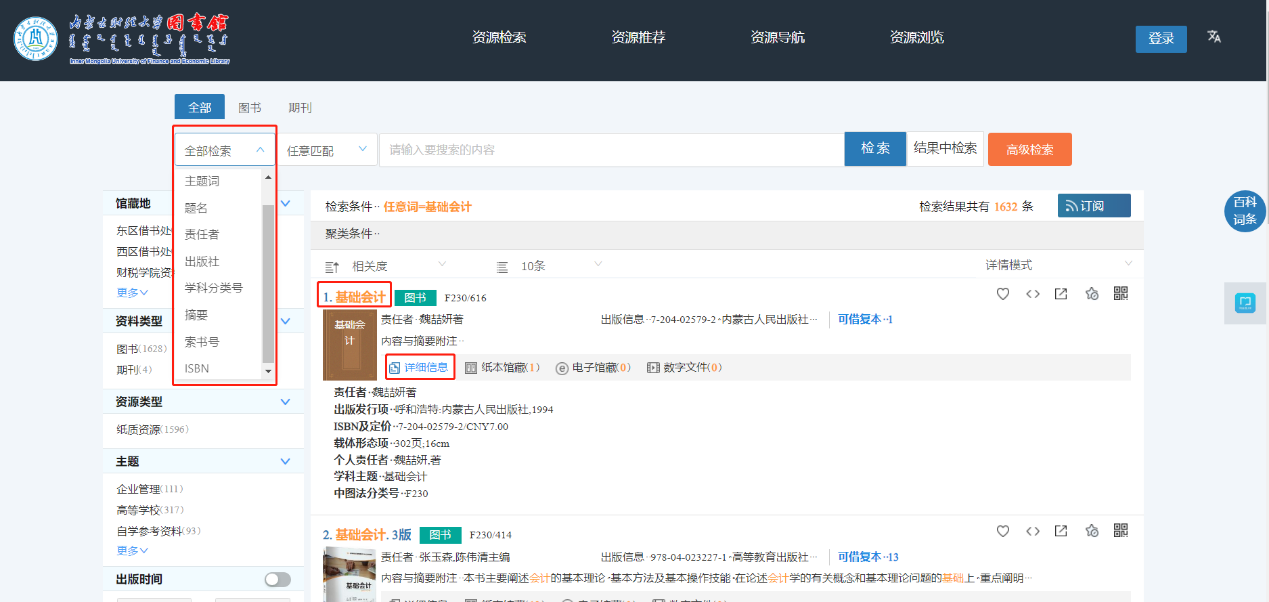This screenshot has width=1269, height=602.
Task: Filter by 企业管理(111) under 主题
Action: point(150,489)
